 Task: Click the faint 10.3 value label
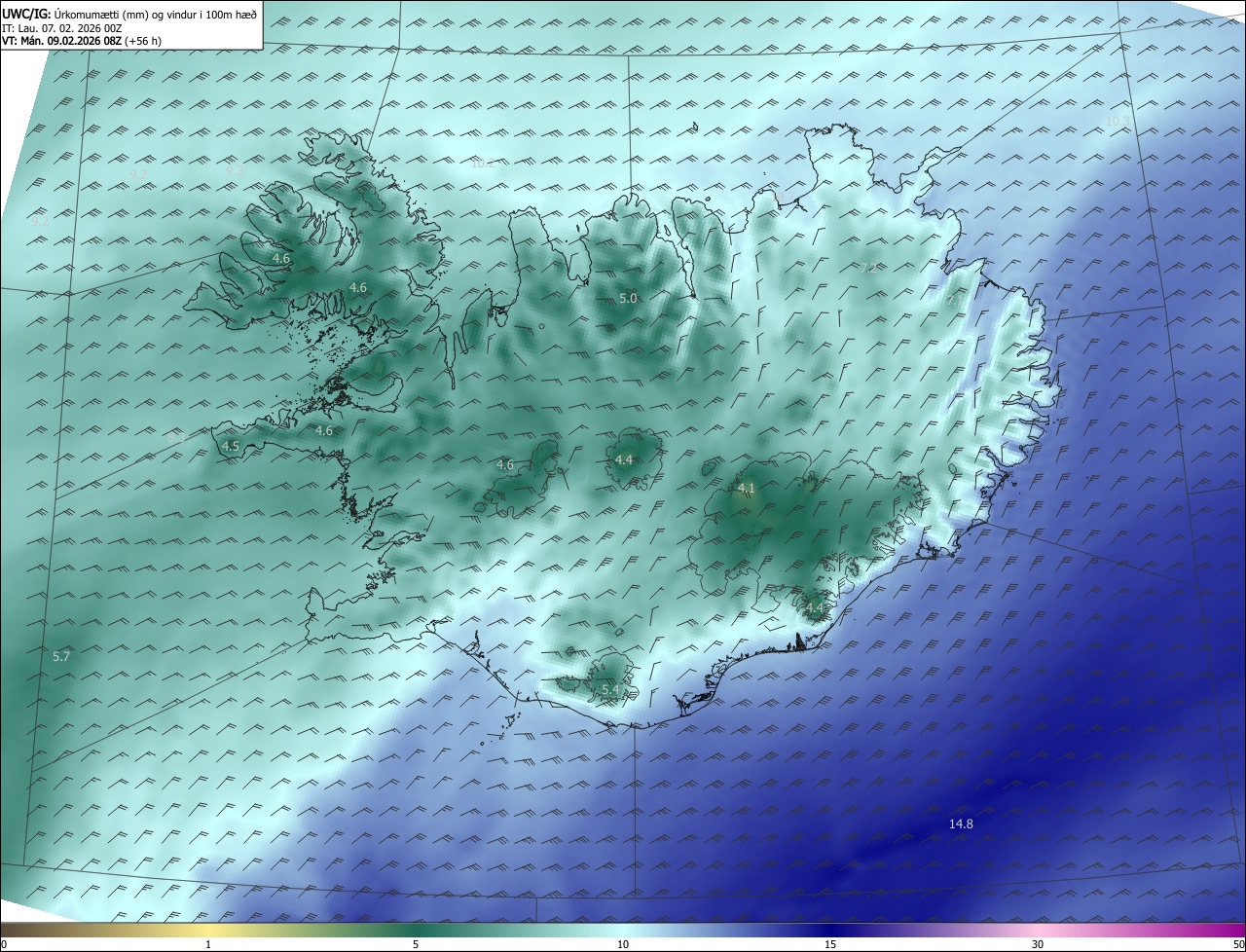pos(1118,122)
